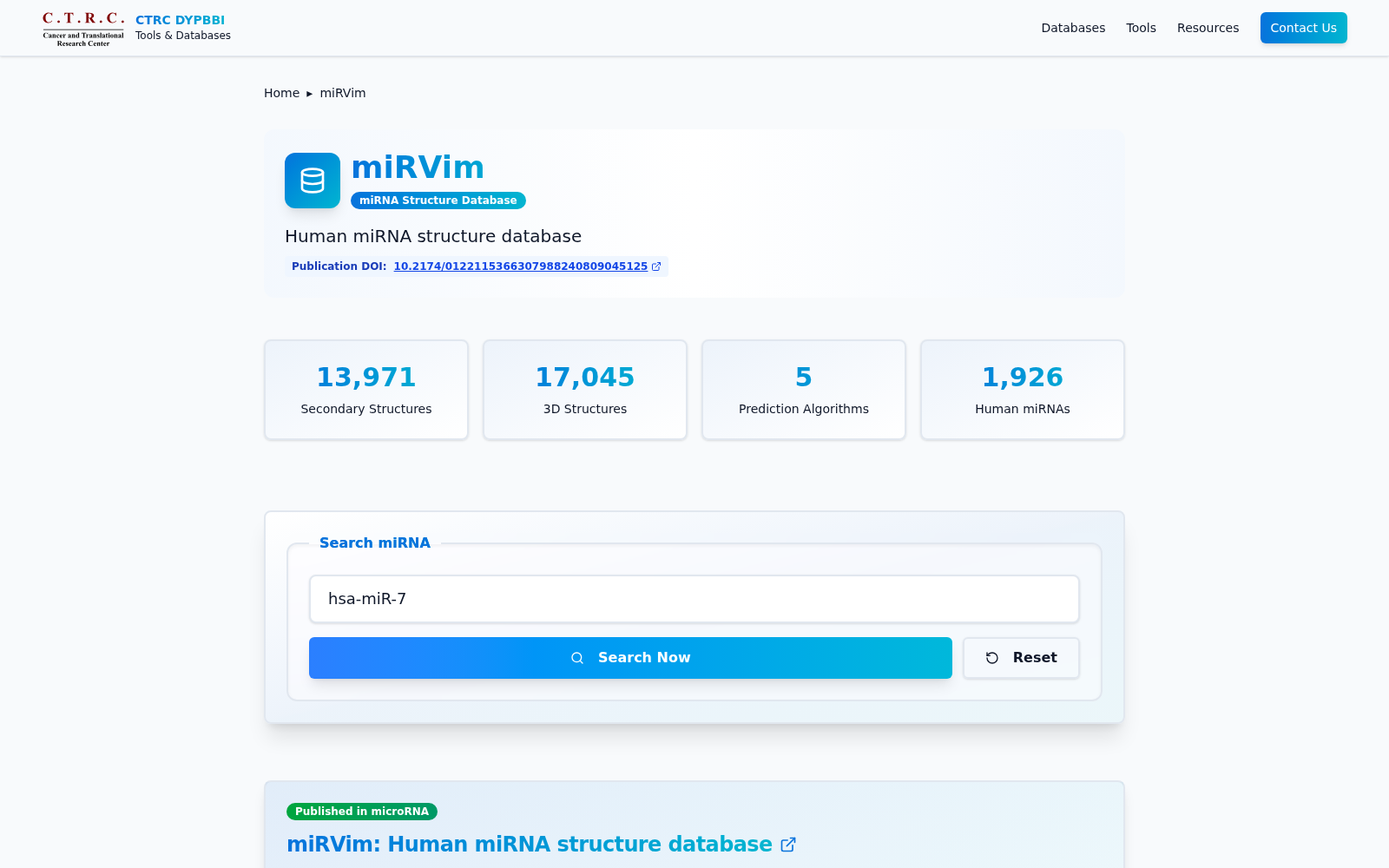The height and width of the screenshot is (868, 1389).
Task: Click the Publication DOI label
Action: (339, 266)
